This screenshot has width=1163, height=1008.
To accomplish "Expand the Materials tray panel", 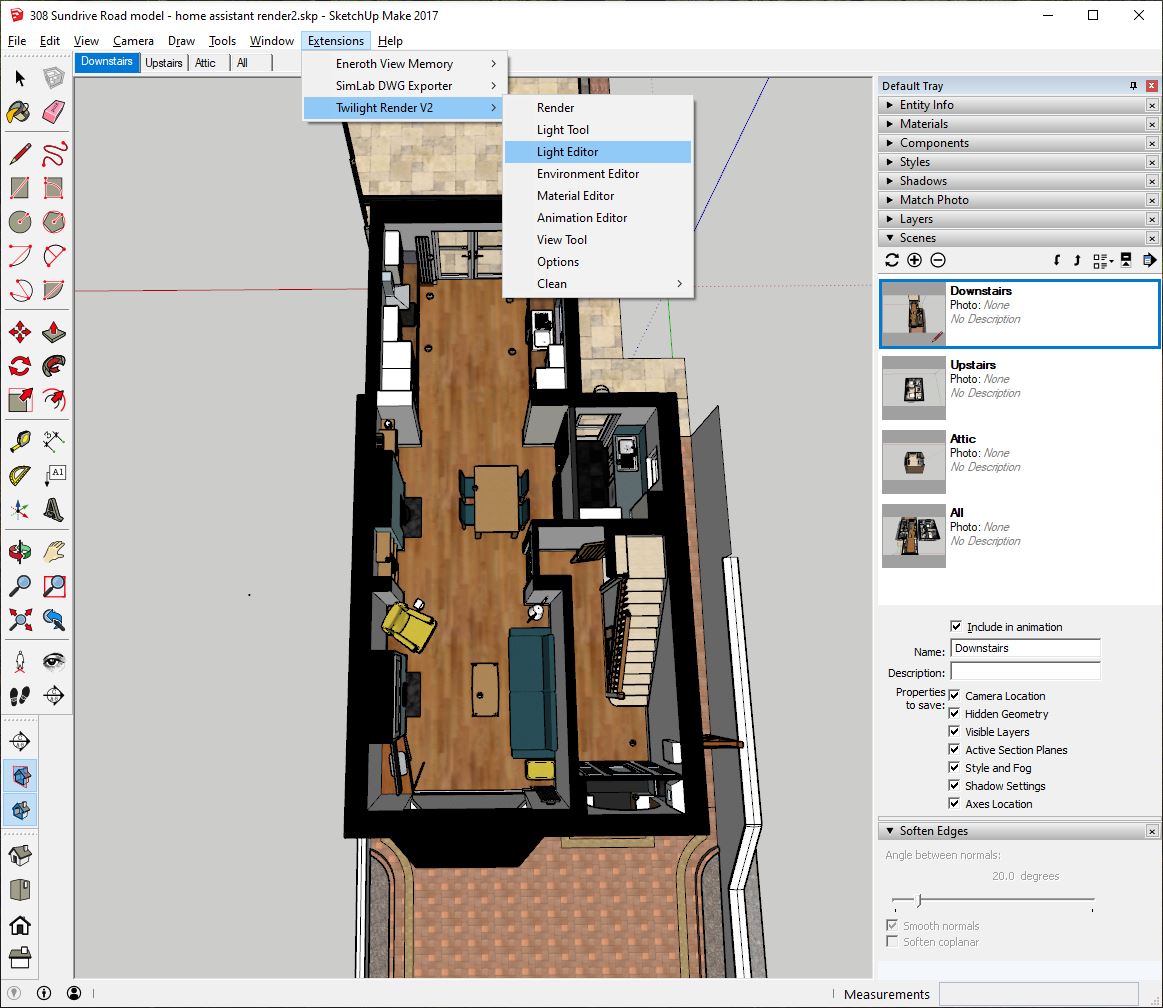I will pos(923,124).
